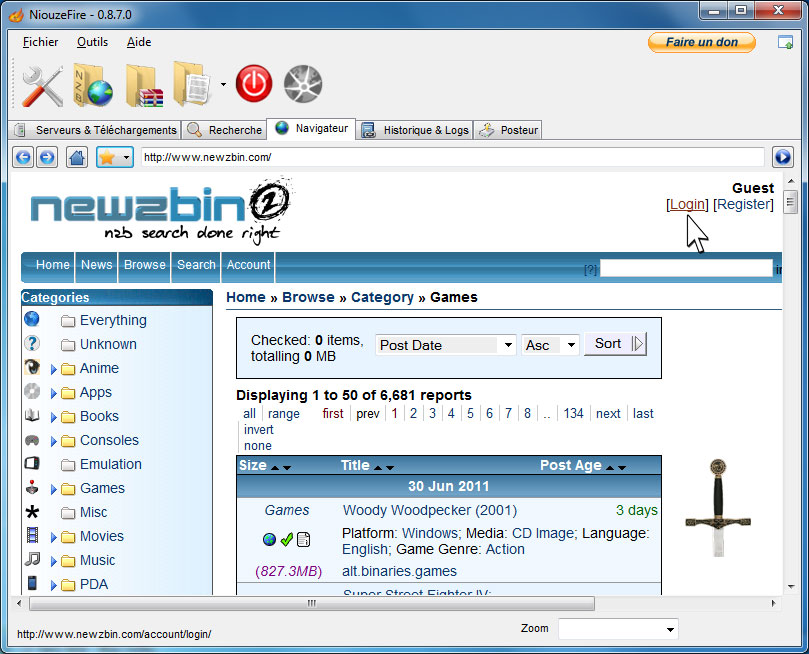
Task: Switch to the Recherche tab
Action: coord(224,130)
